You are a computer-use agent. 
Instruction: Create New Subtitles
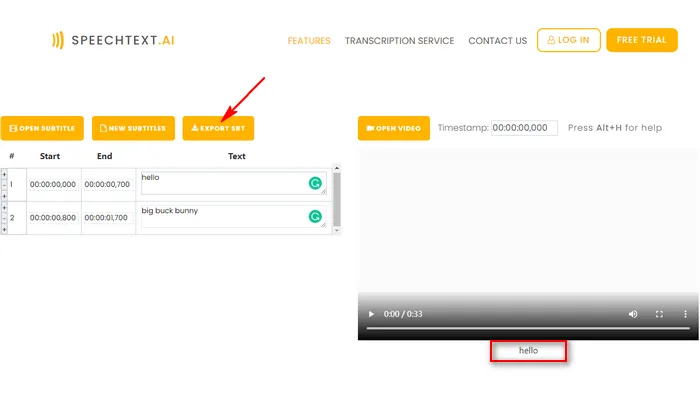pos(132,128)
